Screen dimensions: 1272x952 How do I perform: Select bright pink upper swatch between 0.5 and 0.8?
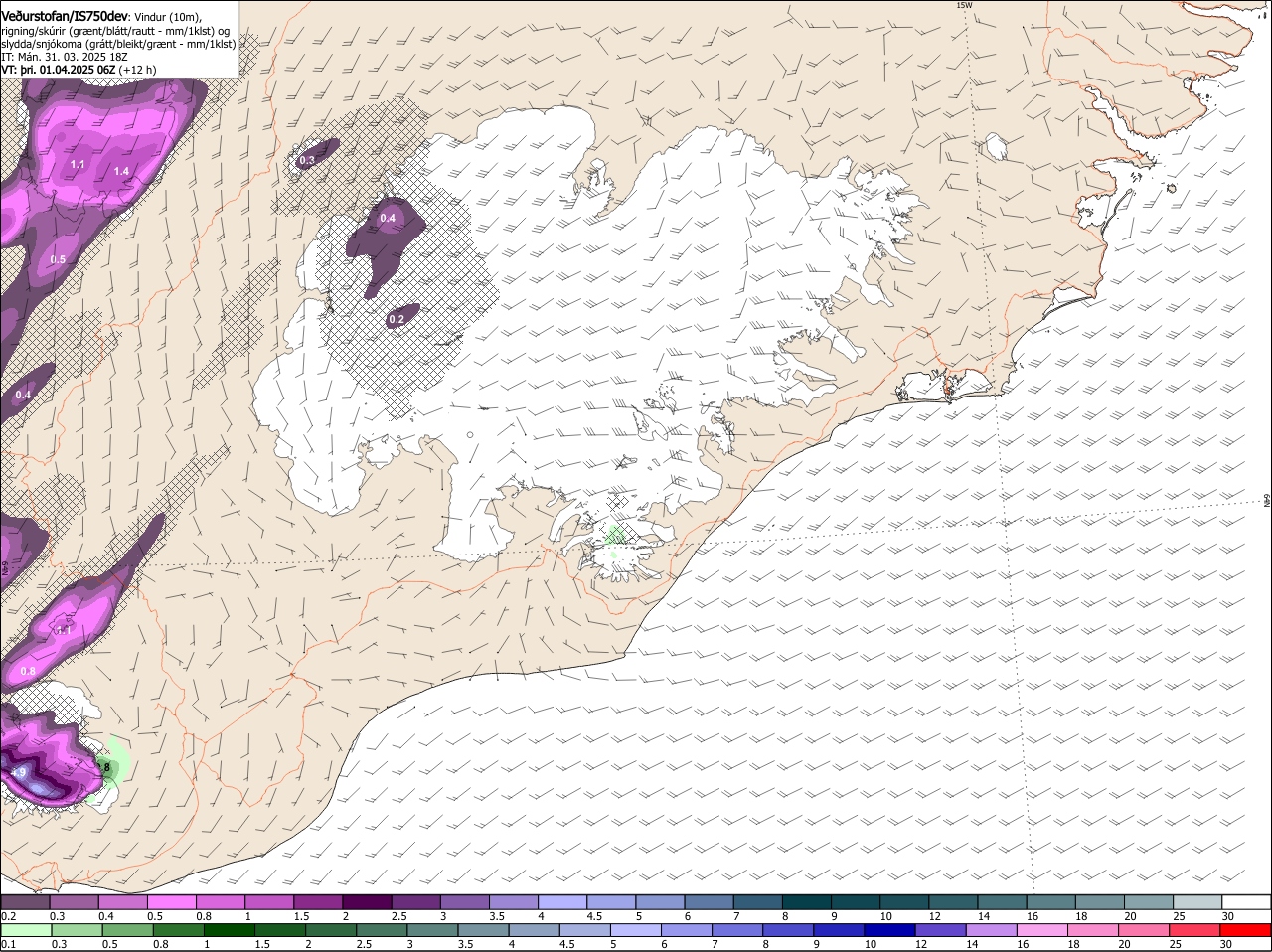[171, 902]
